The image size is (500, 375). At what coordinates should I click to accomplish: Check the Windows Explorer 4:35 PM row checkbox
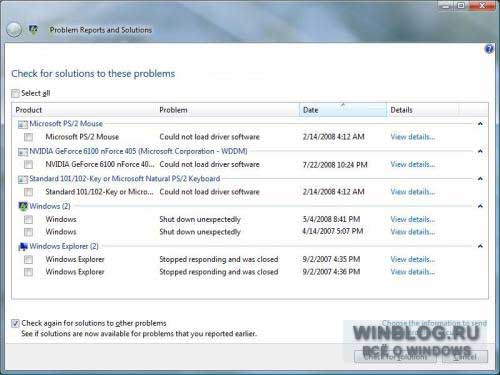tap(28, 259)
